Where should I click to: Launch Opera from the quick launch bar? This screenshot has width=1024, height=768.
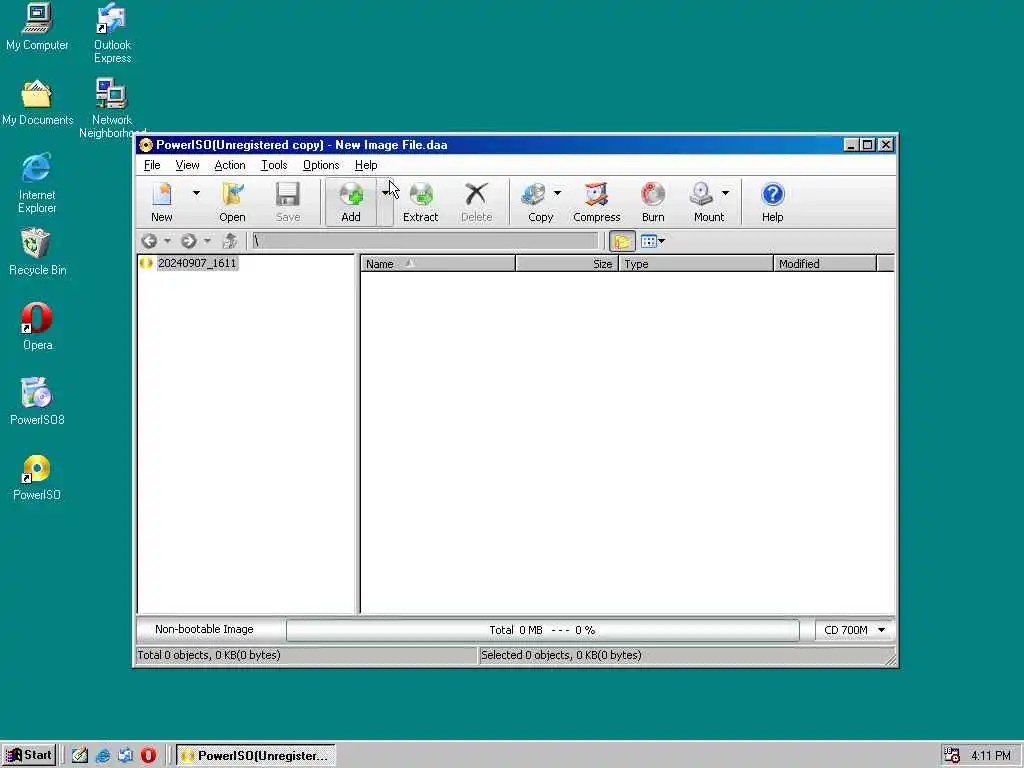click(148, 756)
